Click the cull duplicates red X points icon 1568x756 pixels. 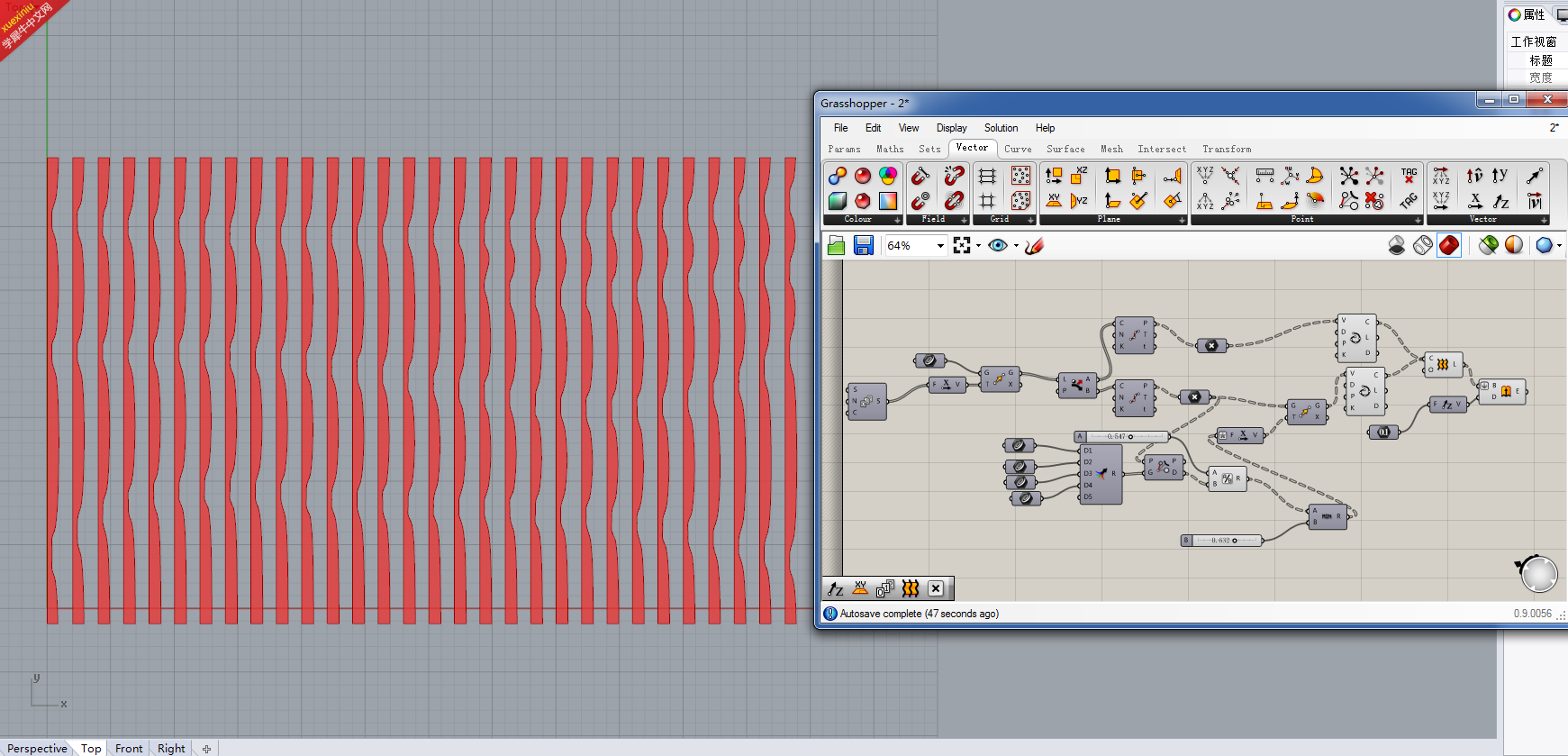pos(1374,200)
